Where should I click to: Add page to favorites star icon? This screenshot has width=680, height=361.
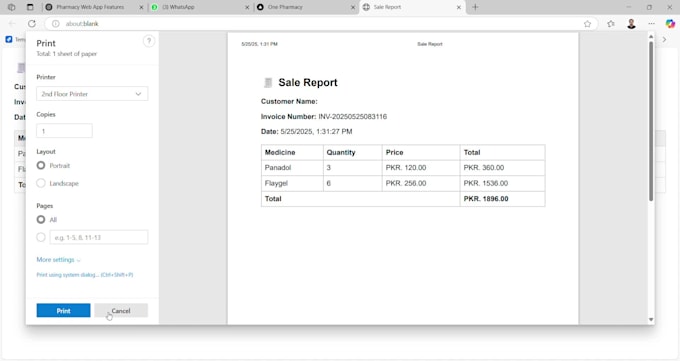tap(587, 24)
